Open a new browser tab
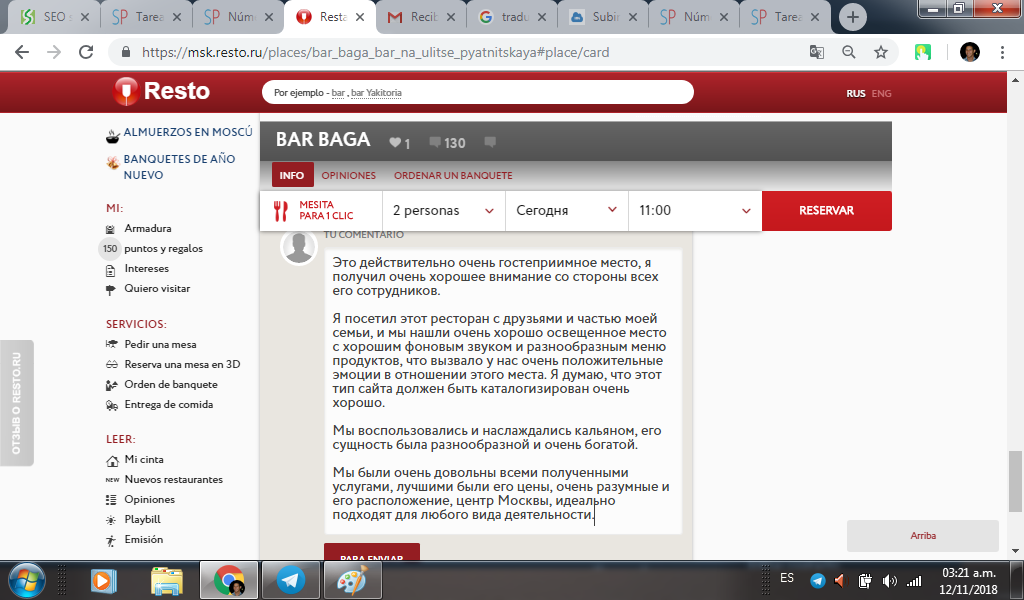 point(852,17)
